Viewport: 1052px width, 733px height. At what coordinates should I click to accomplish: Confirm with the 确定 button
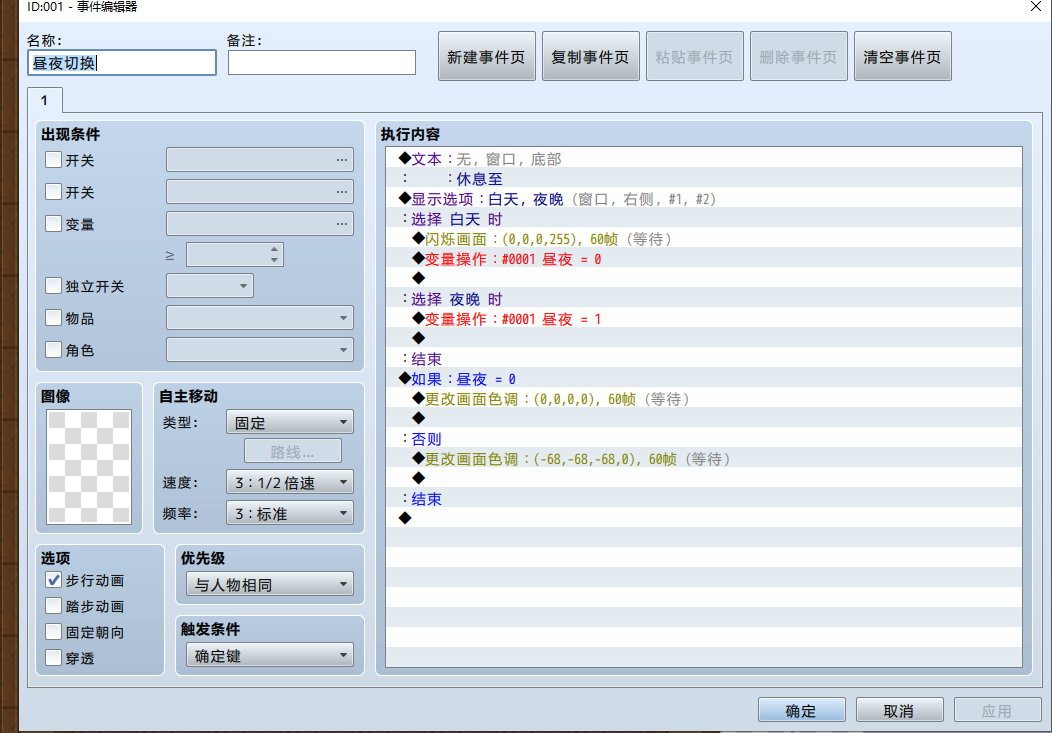(801, 710)
